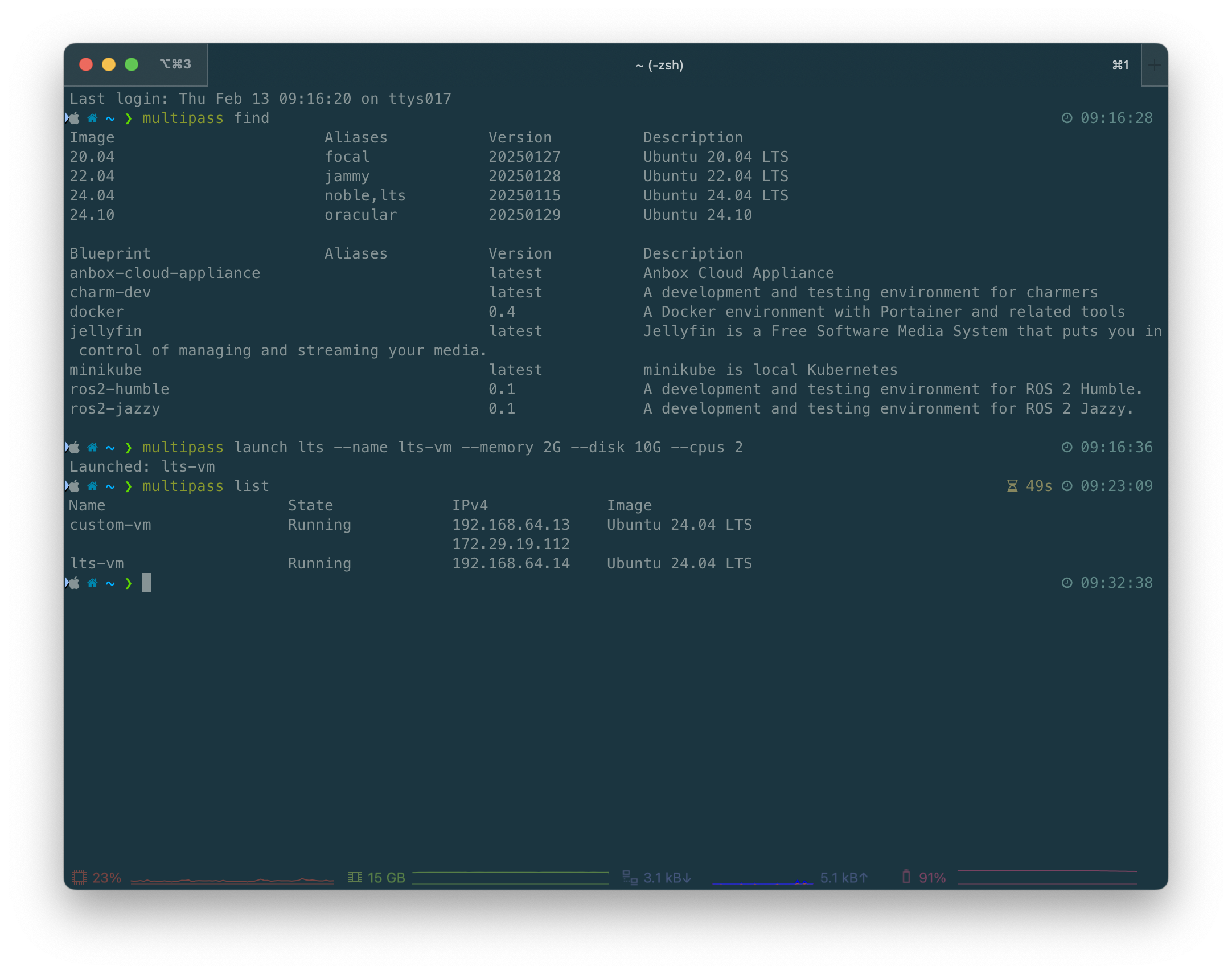Click the 'minikube' blueprint name
This screenshot has width=1232, height=974.
(x=105, y=370)
